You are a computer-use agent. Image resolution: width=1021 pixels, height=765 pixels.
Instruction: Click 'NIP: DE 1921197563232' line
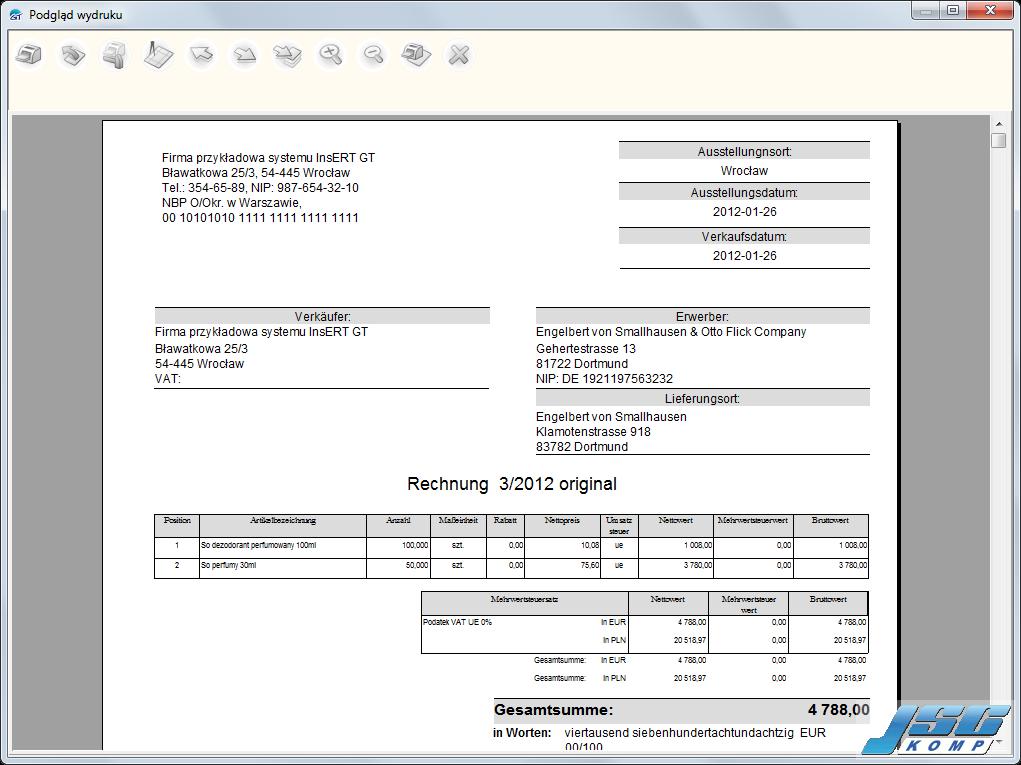point(604,378)
